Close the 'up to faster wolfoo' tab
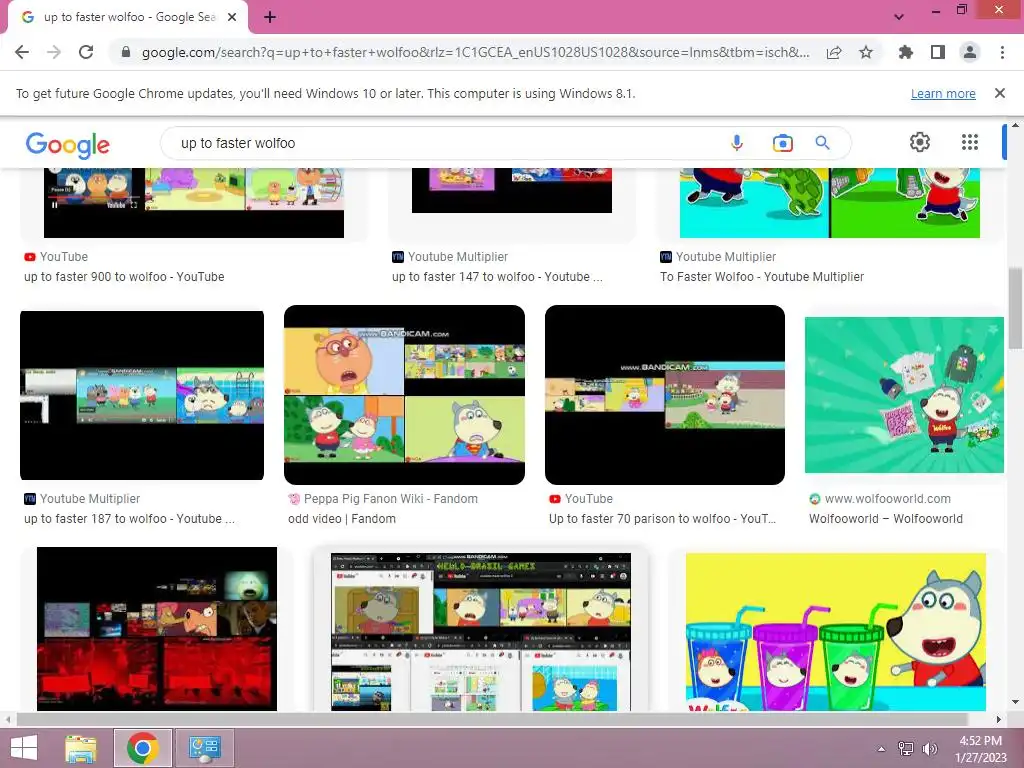Image resolution: width=1024 pixels, height=768 pixels. pyautogui.click(x=232, y=17)
